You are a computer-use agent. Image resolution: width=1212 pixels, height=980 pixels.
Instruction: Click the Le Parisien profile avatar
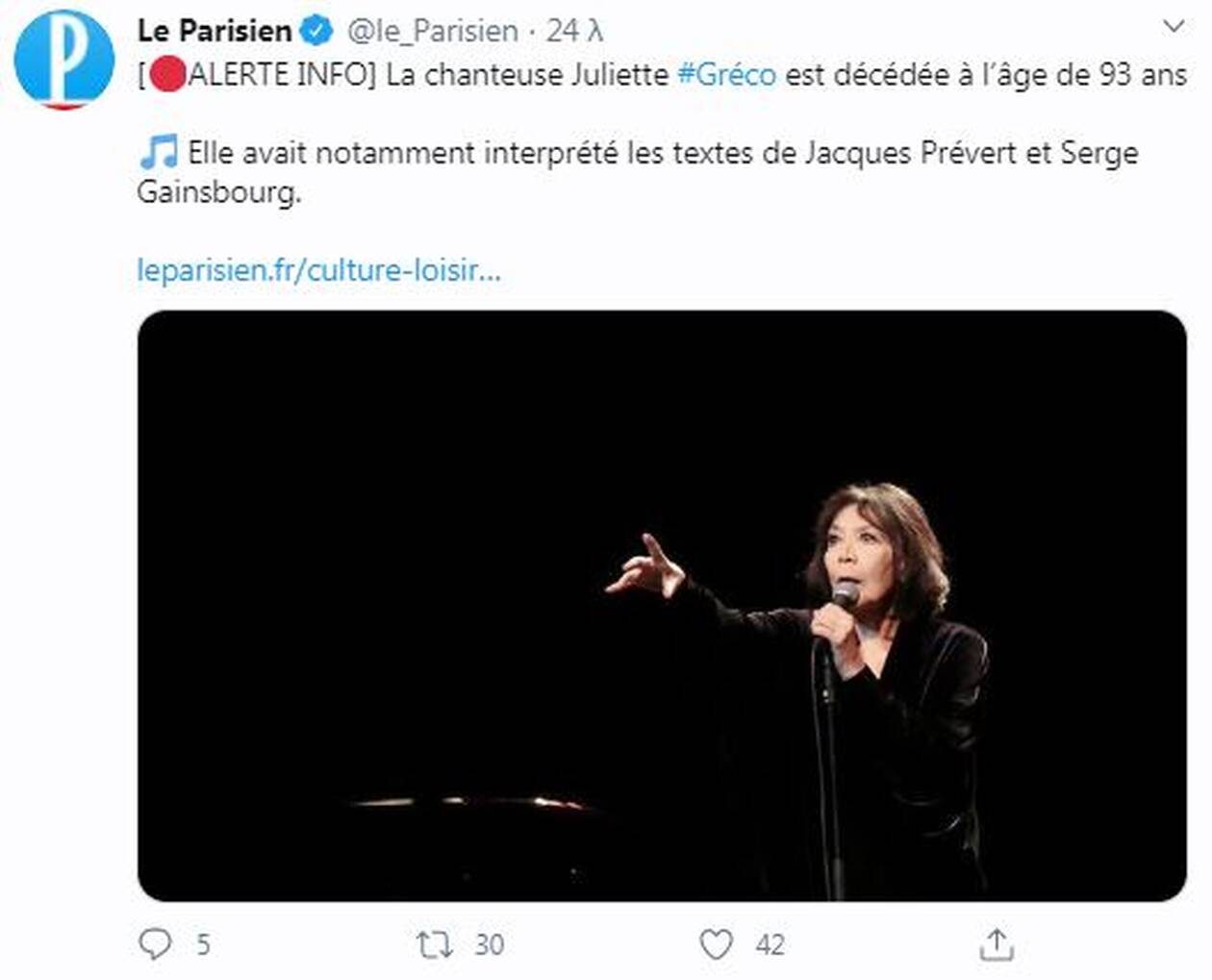click(64, 60)
